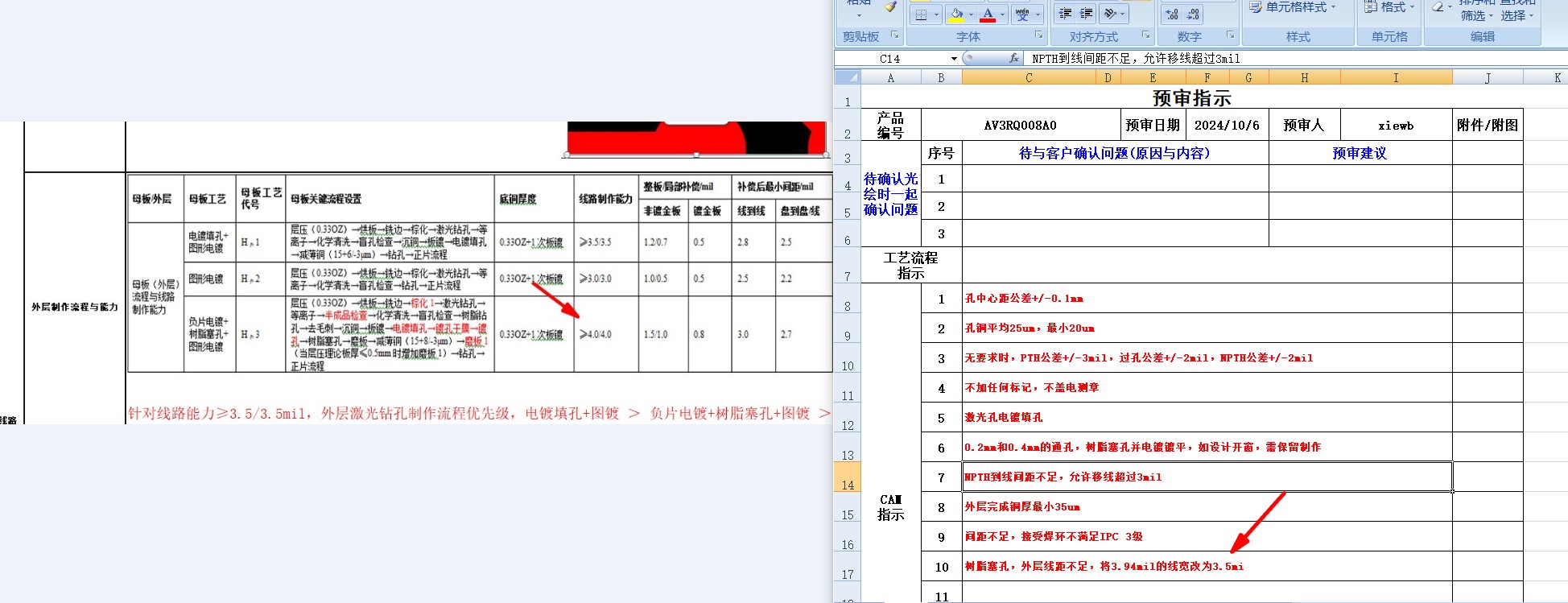Select column A header

[x=890, y=77]
